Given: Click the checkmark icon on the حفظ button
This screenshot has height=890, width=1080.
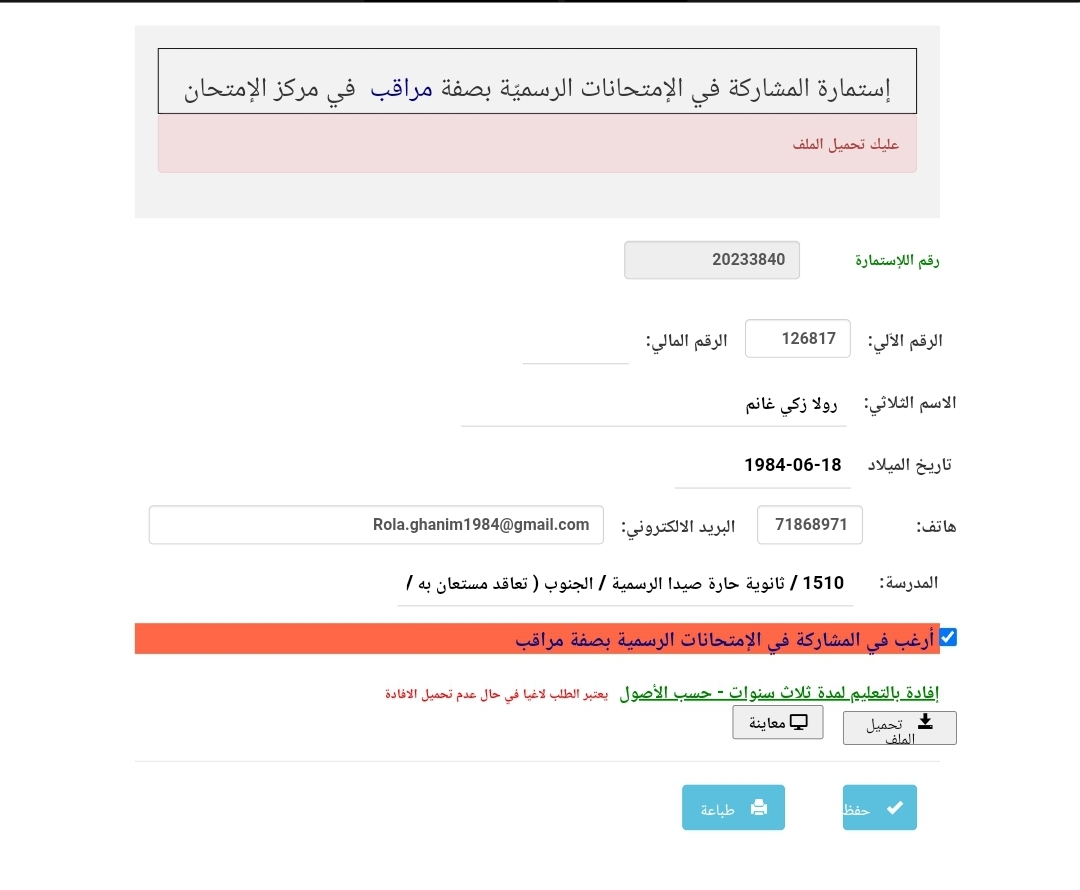Looking at the screenshot, I should click(894, 808).
